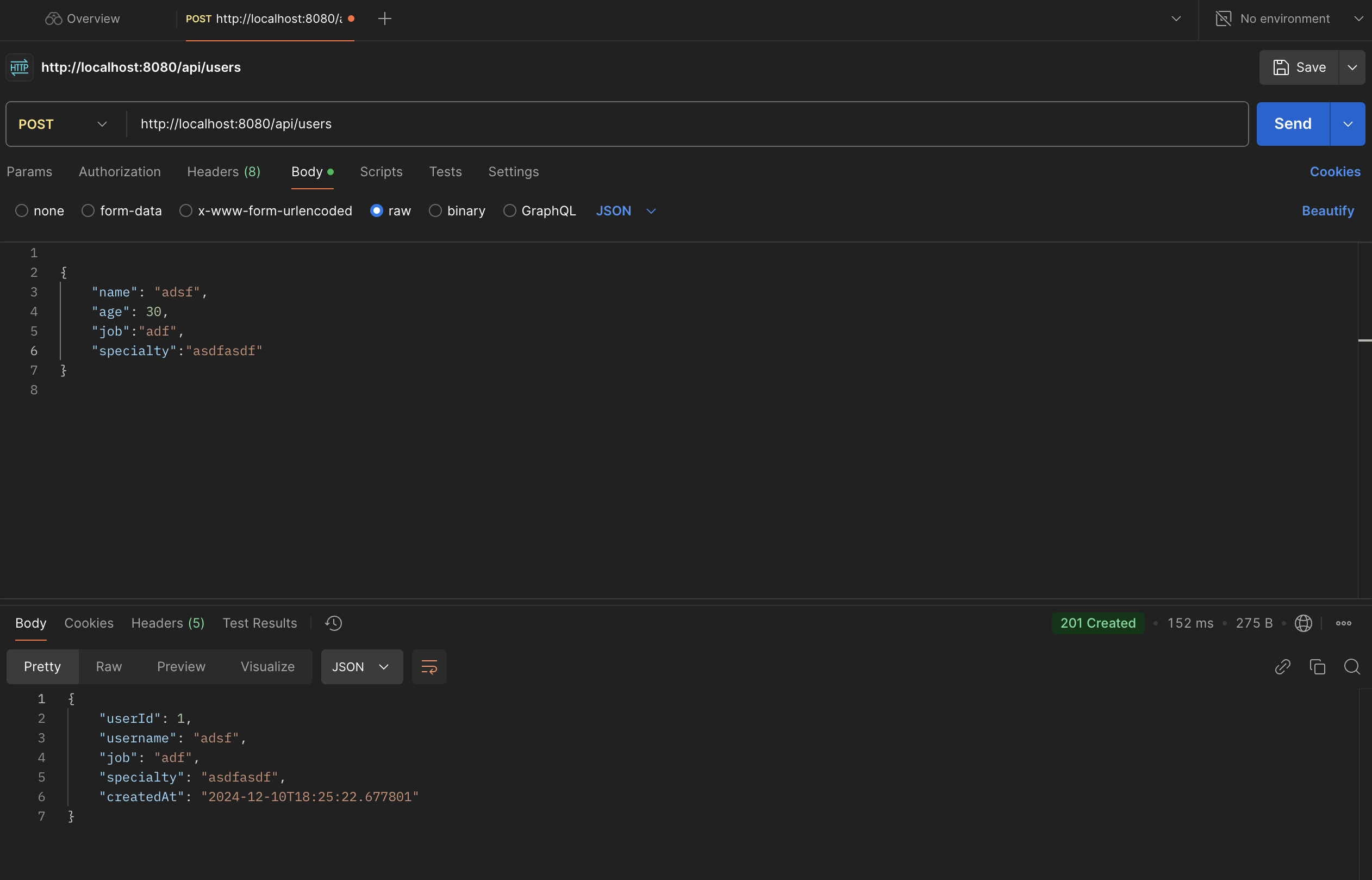1372x880 pixels.
Task: Click the link icon in response toolbar
Action: [x=1282, y=667]
